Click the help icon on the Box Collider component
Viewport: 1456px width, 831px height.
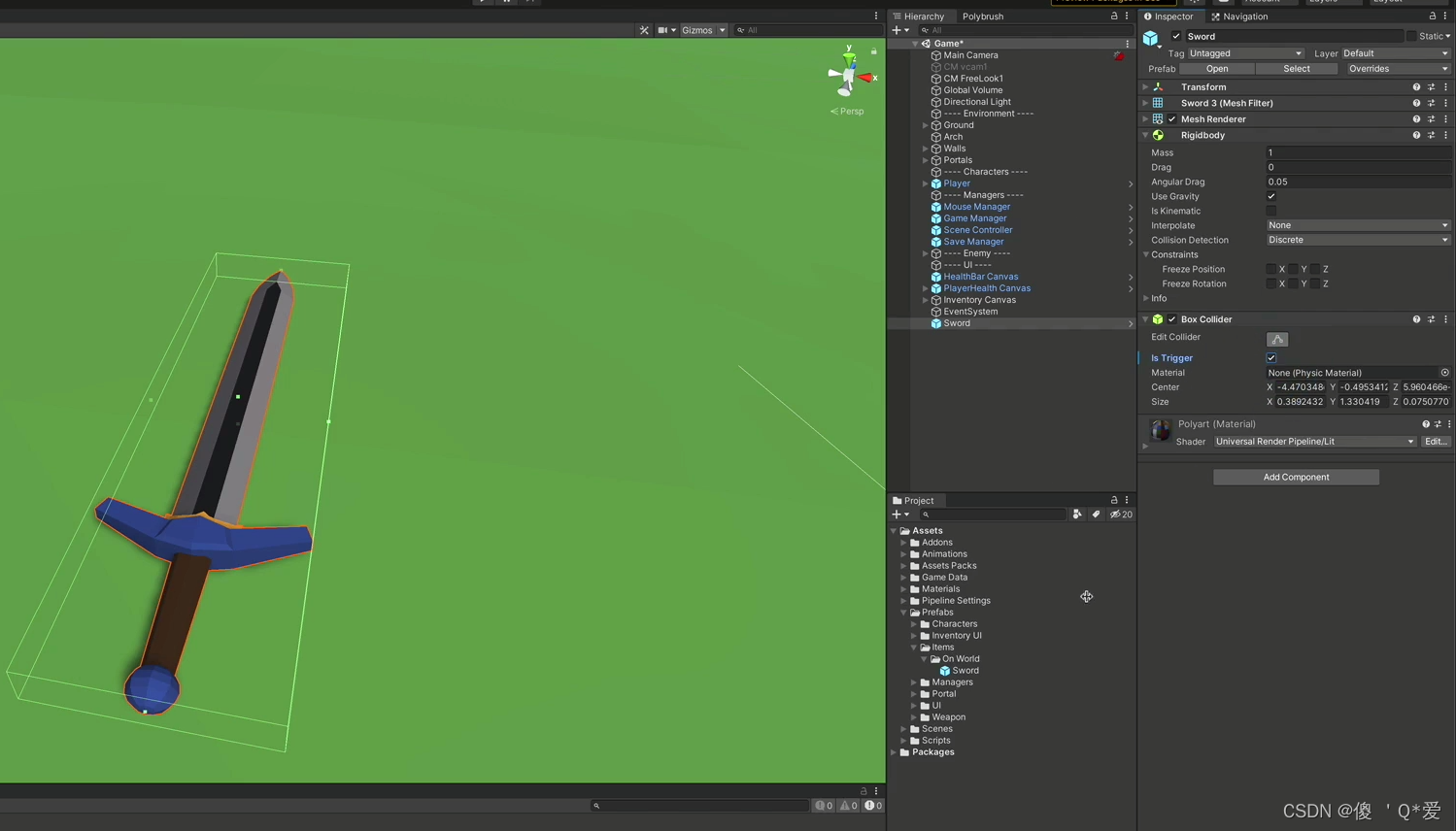tap(1415, 318)
